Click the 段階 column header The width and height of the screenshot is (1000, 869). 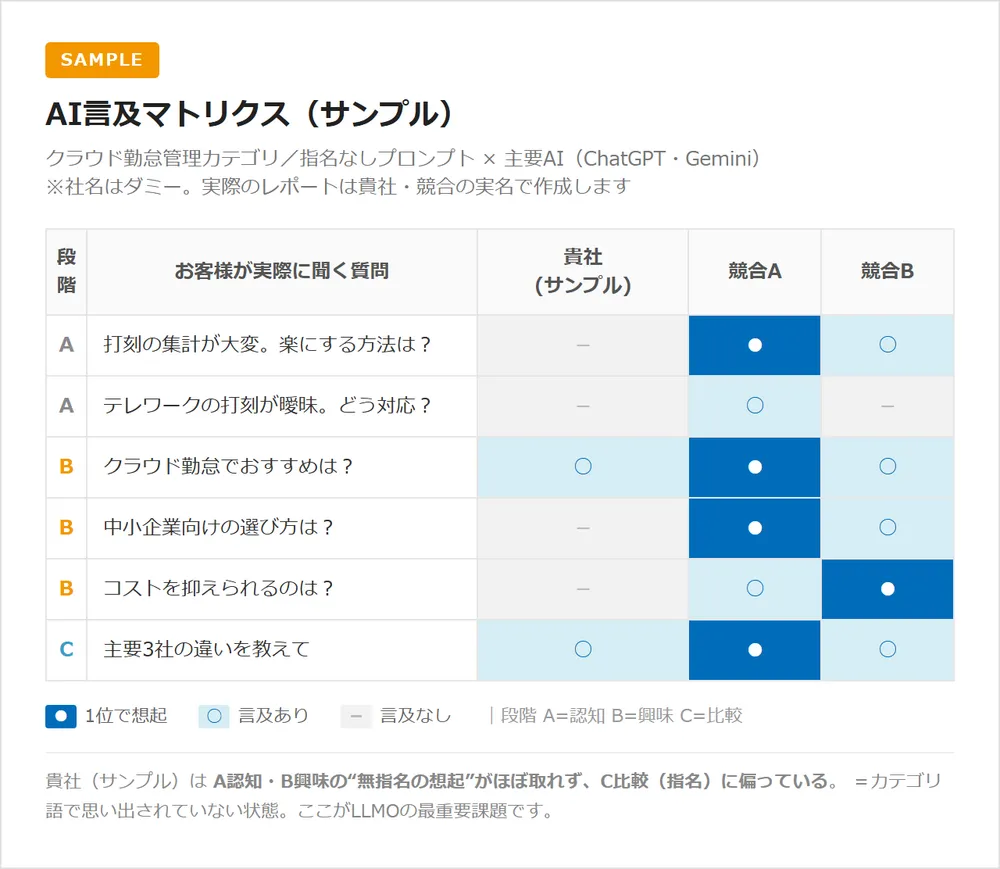tap(66, 271)
